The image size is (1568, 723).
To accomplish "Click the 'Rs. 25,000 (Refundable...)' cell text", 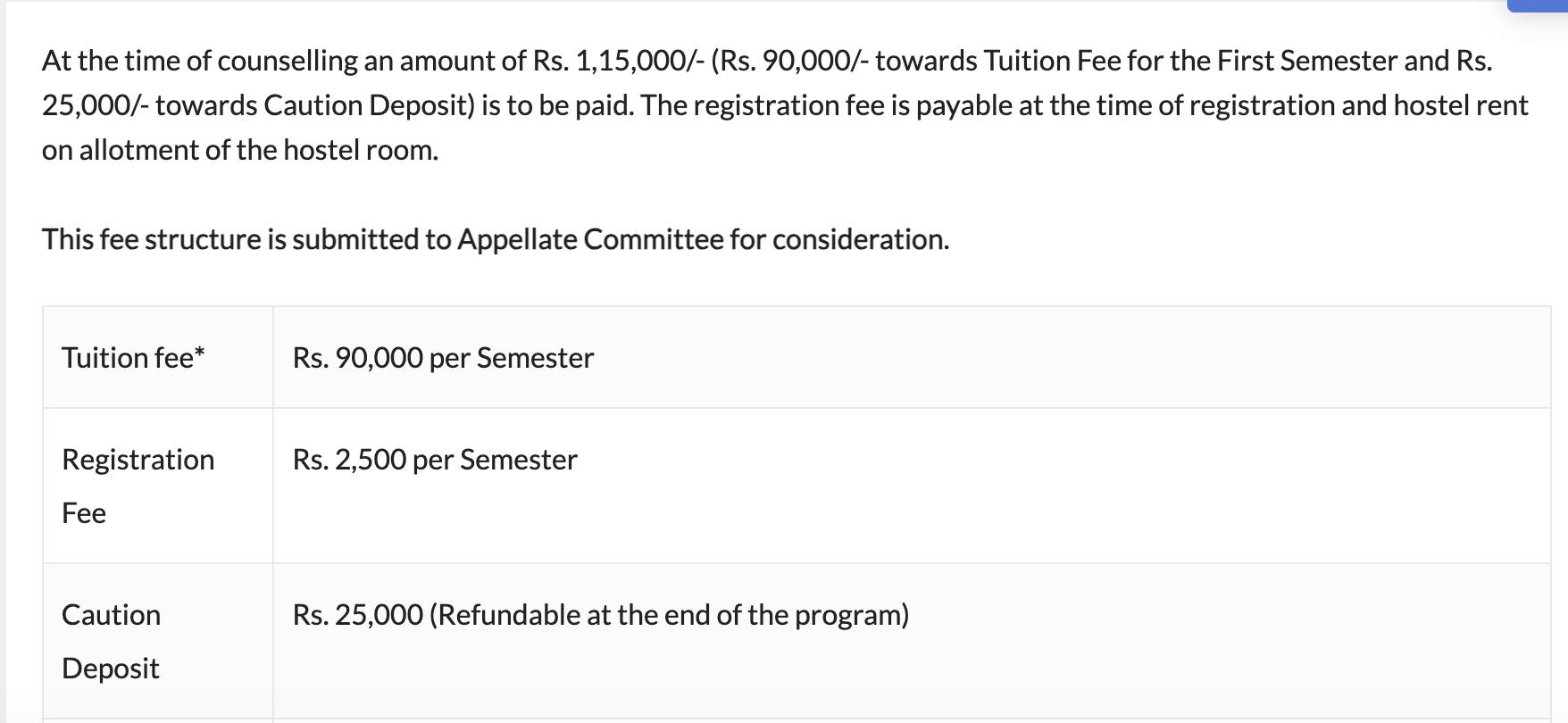I will (x=600, y=615).
